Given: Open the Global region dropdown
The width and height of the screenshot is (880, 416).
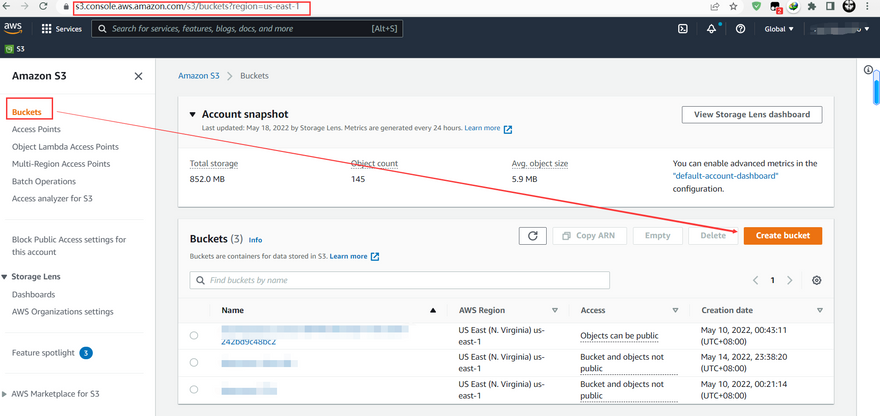Looking at the screenshot, I should [779, 29].
